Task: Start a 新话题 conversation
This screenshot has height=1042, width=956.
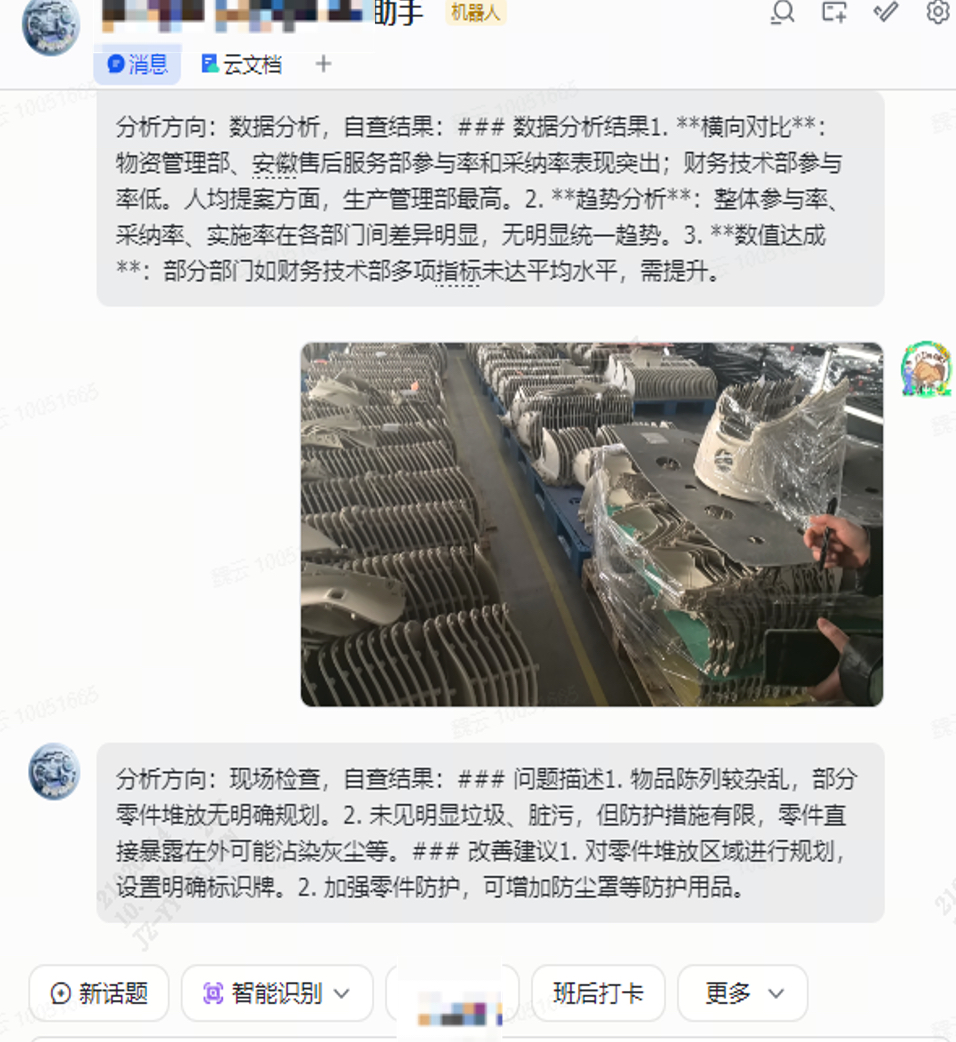Action: [x=99, y=993]
